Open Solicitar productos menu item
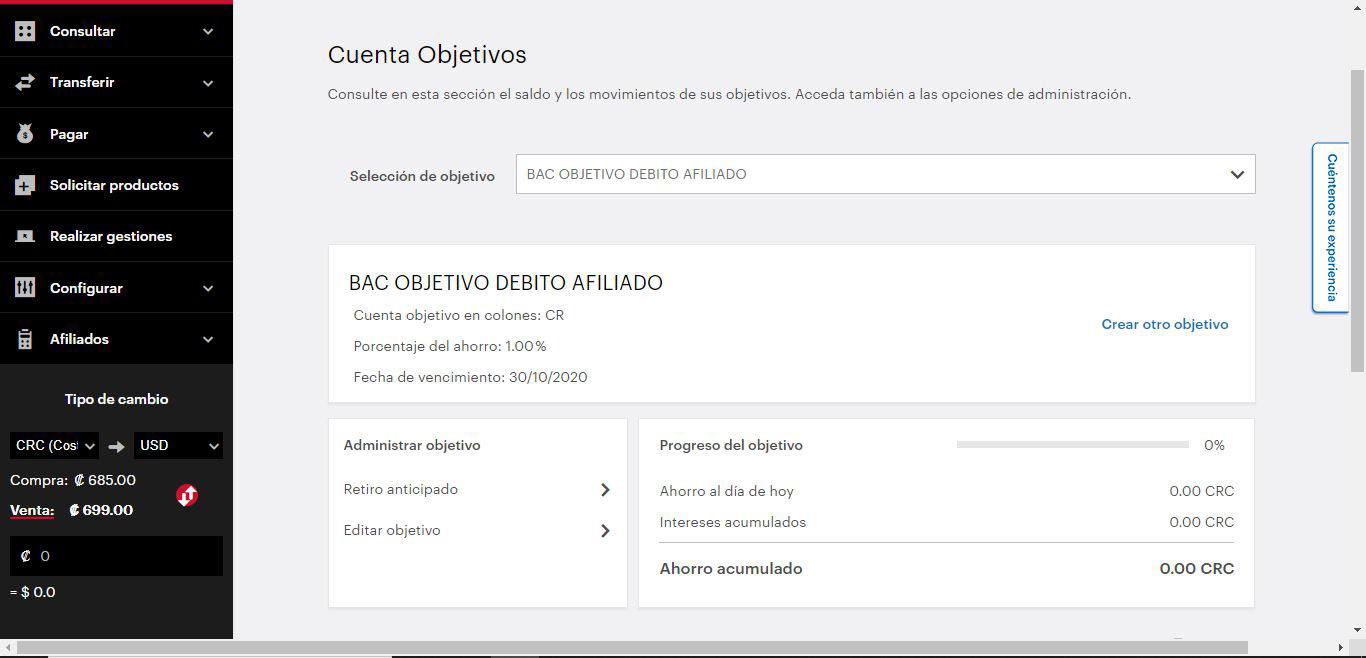Viewport: 1366px width, 658px height. click(116, 185)
